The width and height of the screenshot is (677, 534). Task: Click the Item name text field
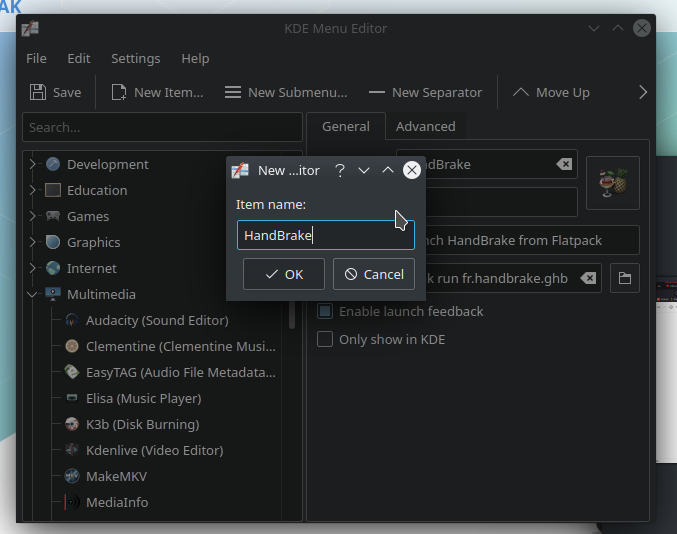point(326,235)
